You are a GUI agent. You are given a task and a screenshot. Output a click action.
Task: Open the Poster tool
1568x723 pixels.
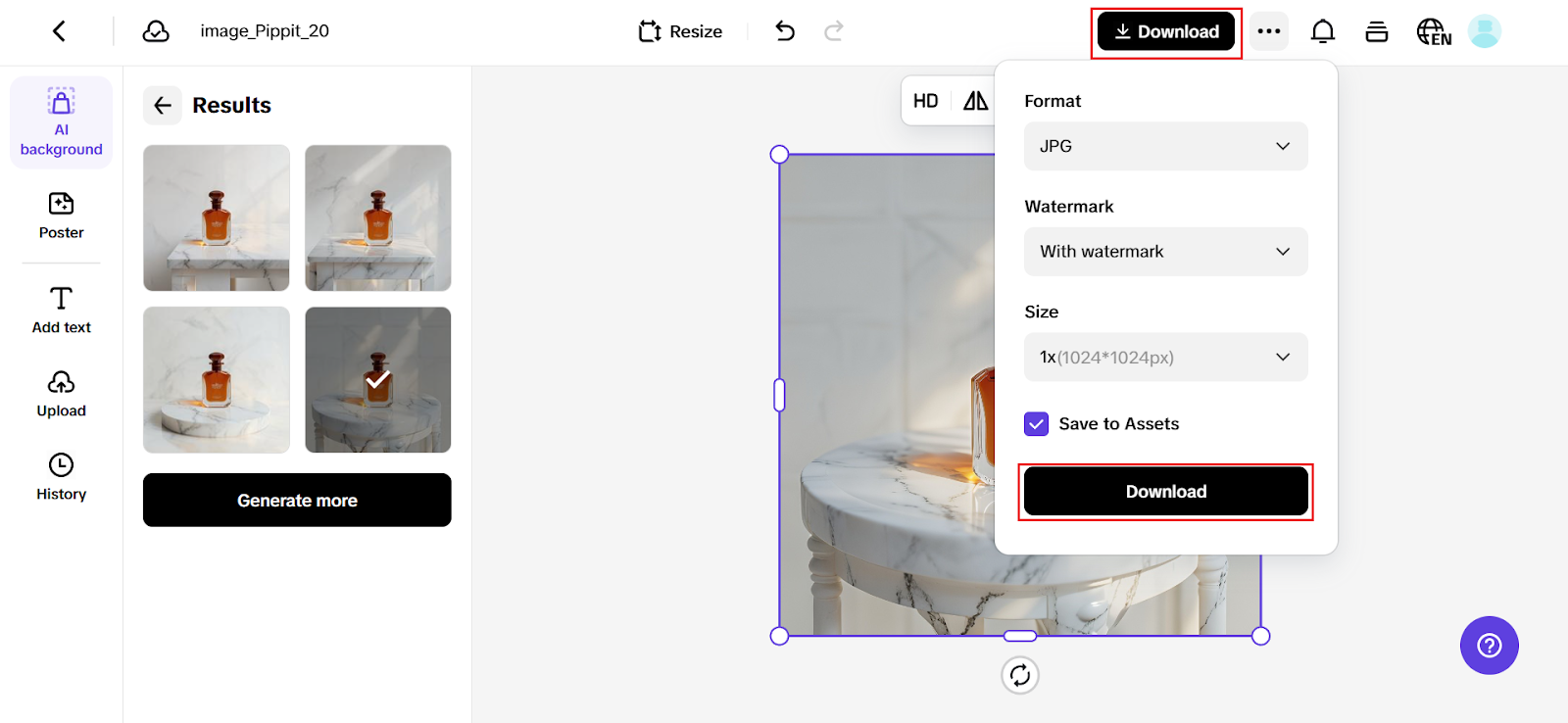click(x=61, y=216)
